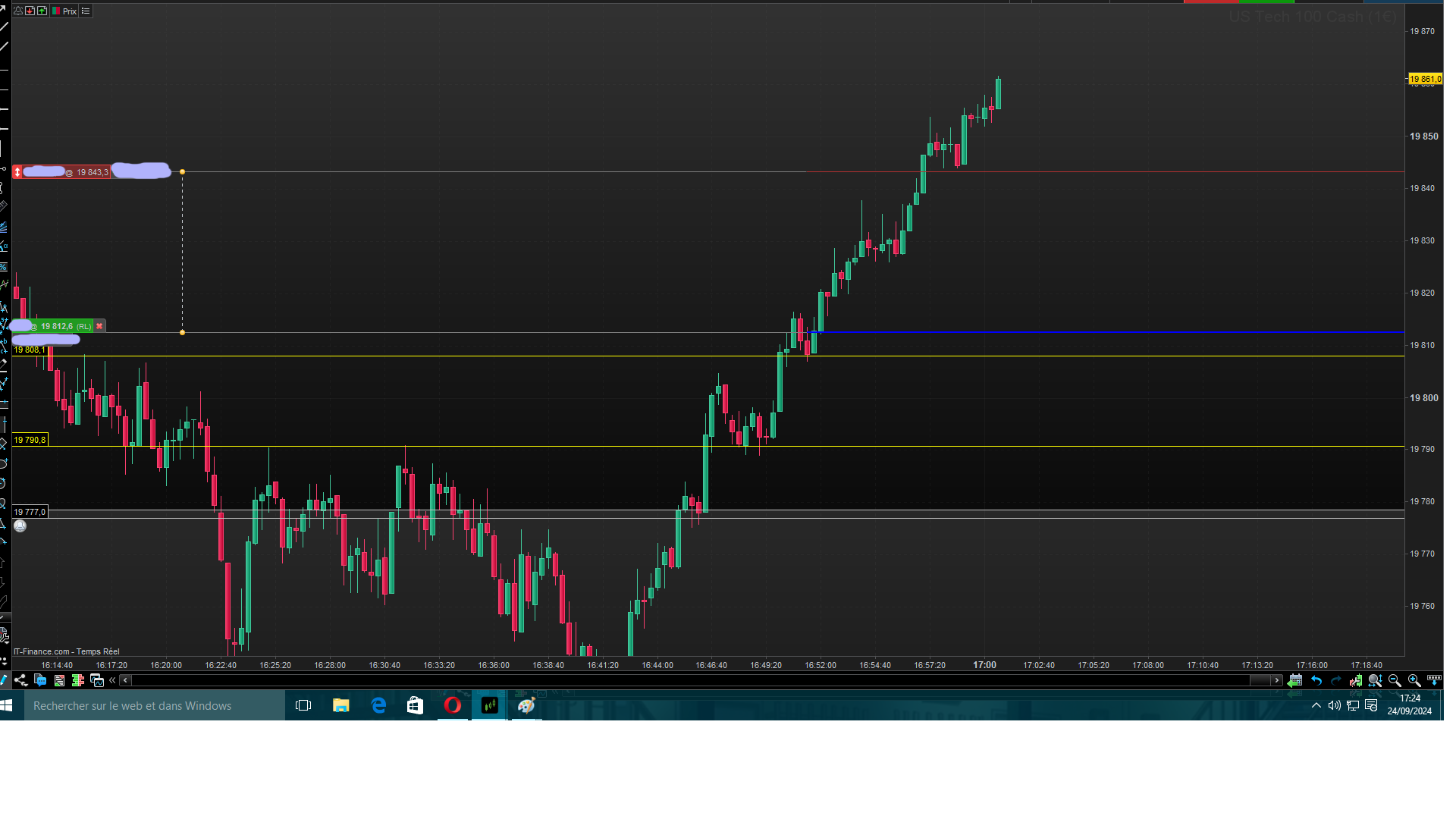Click left arrow of horizontal chart scrollbar
This screenshot has height=819, width=1456.
pos(126,681)
